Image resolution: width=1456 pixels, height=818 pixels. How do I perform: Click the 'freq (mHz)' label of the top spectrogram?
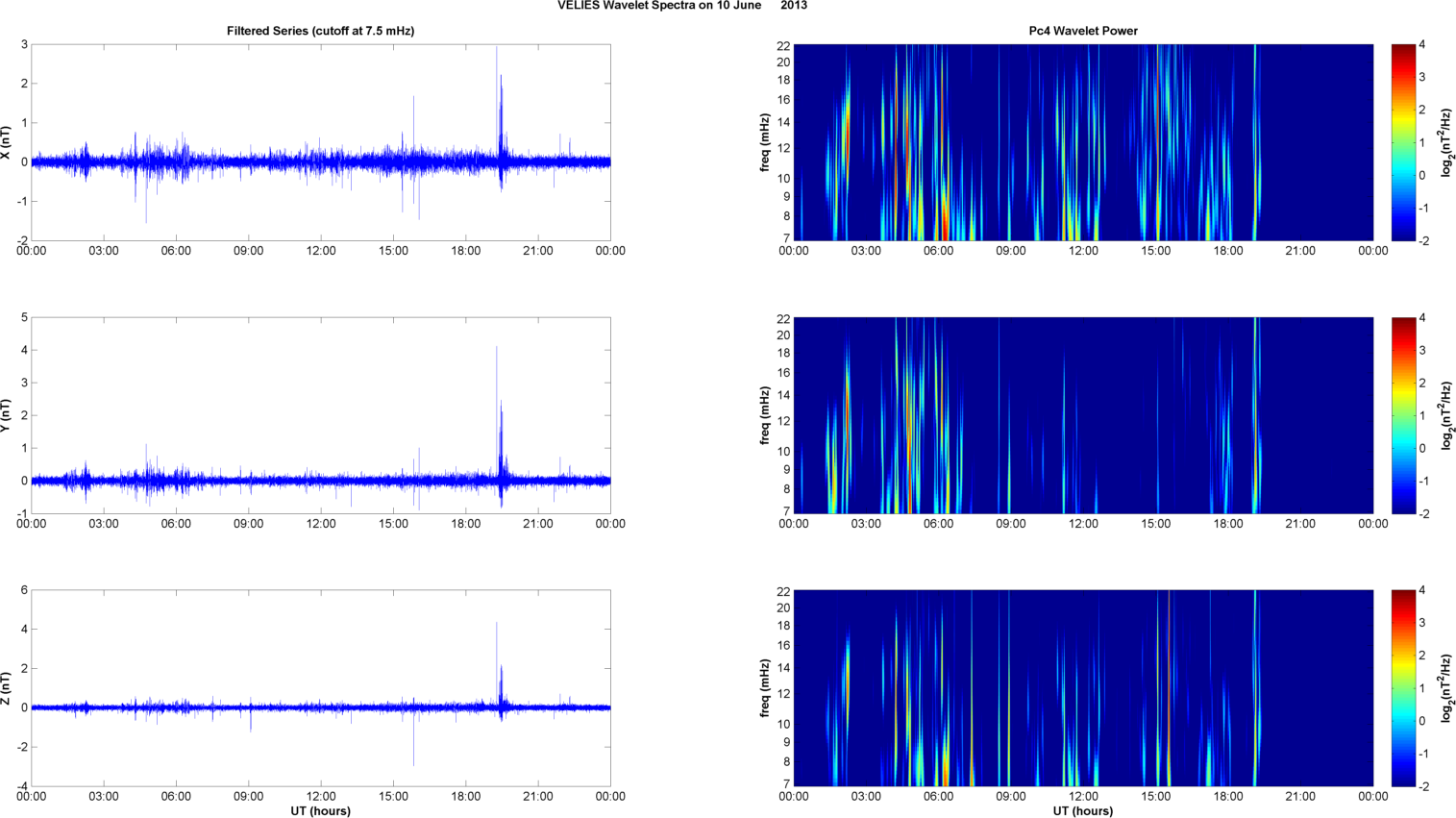click(765, 142)
